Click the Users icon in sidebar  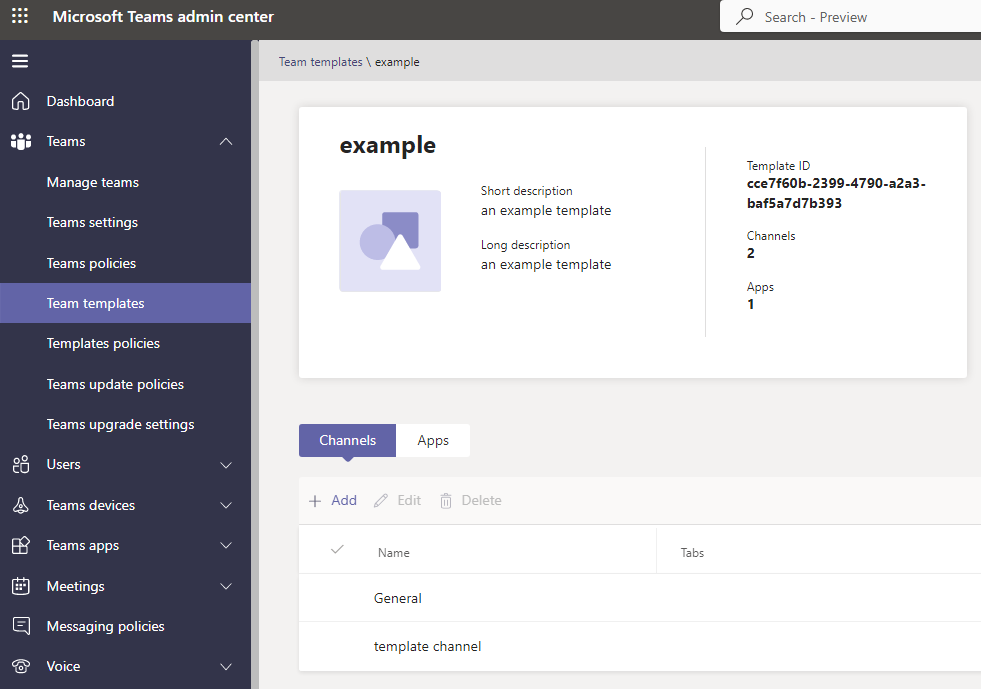[x=21, y=464]
